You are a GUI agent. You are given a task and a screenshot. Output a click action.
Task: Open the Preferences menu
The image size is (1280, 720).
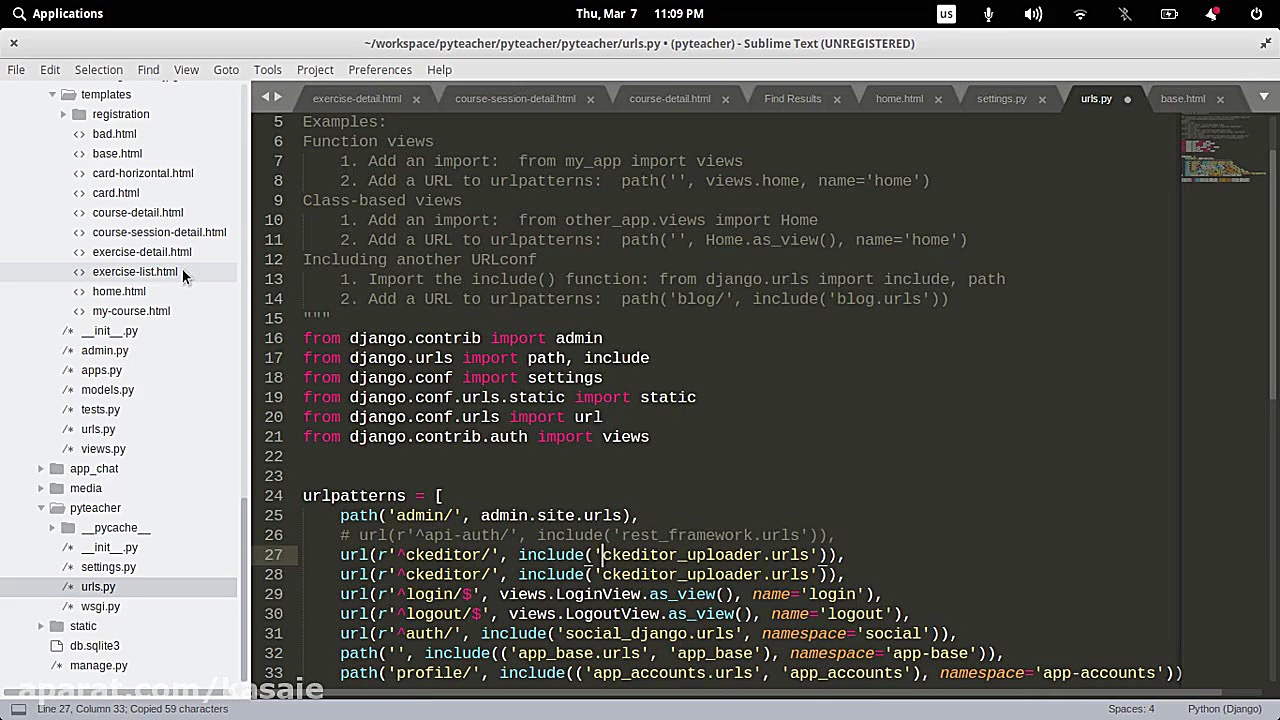tap(379, 70)
